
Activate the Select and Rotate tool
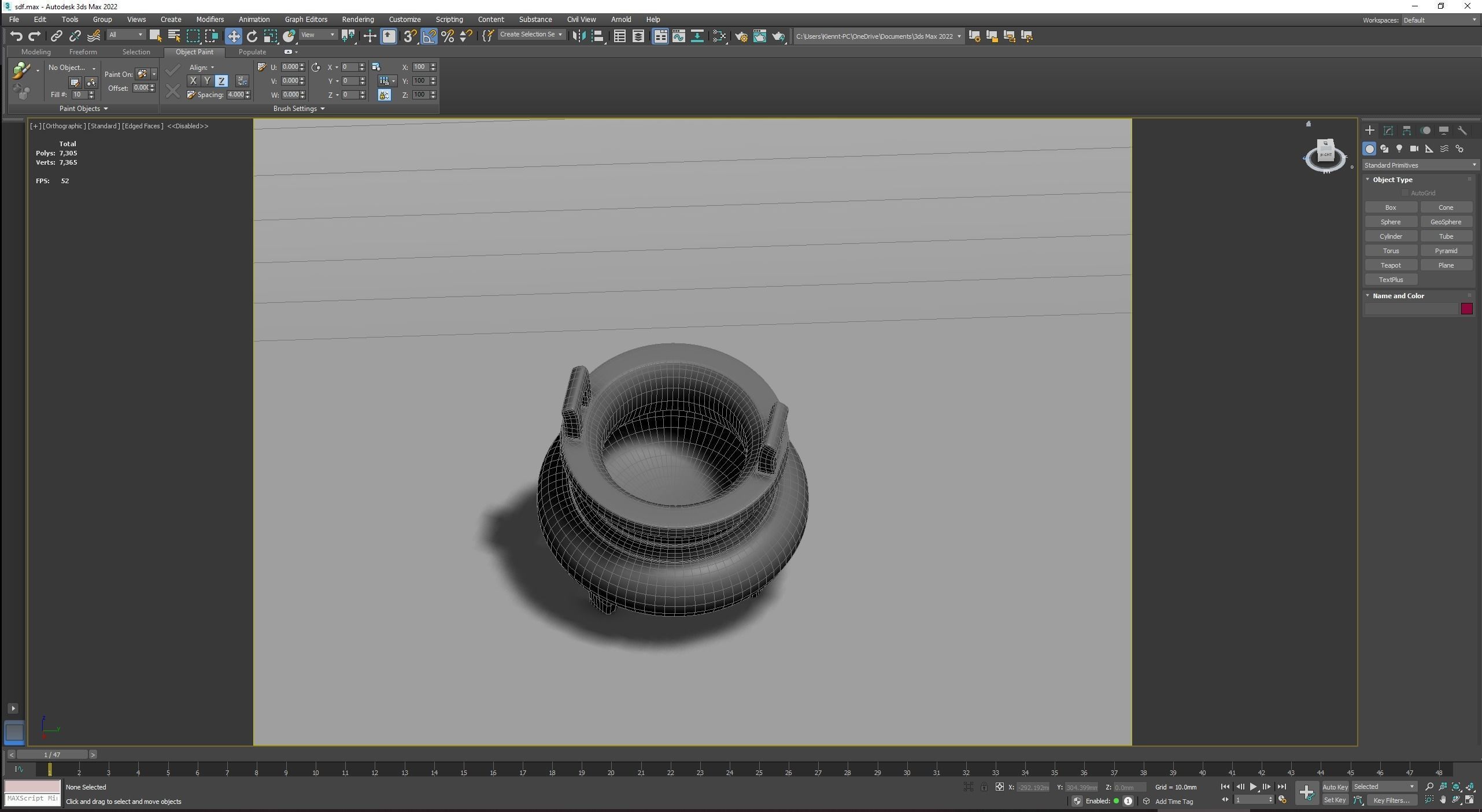(x=252, y=36)
